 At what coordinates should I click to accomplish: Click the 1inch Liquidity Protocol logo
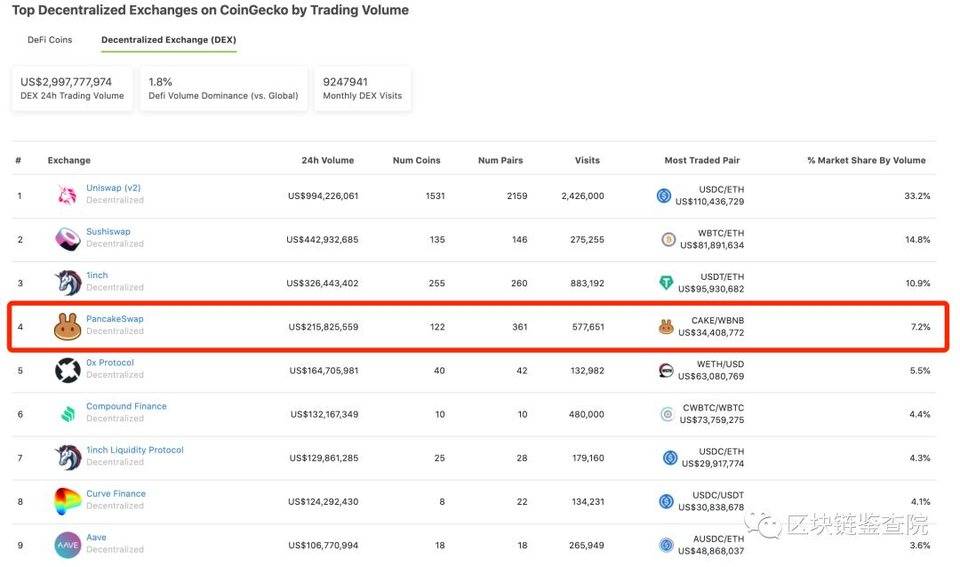pos(67,457)
